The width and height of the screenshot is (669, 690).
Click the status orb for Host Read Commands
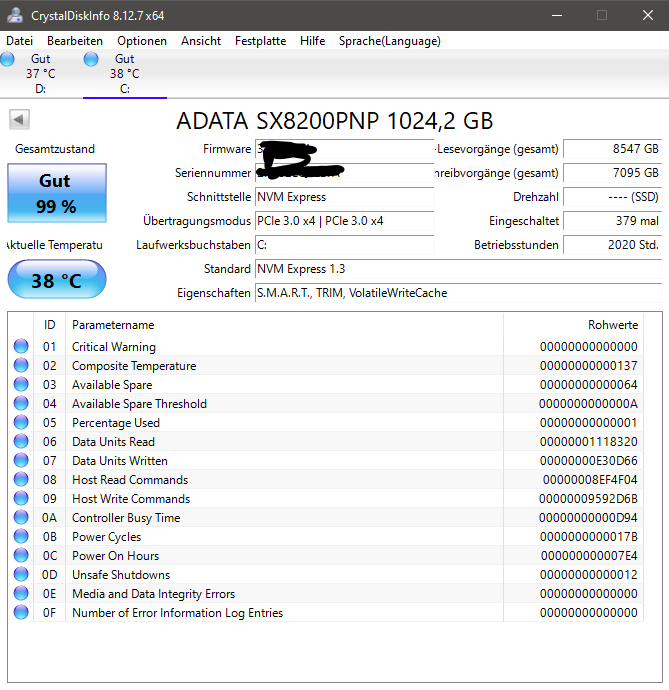(21, 479)
